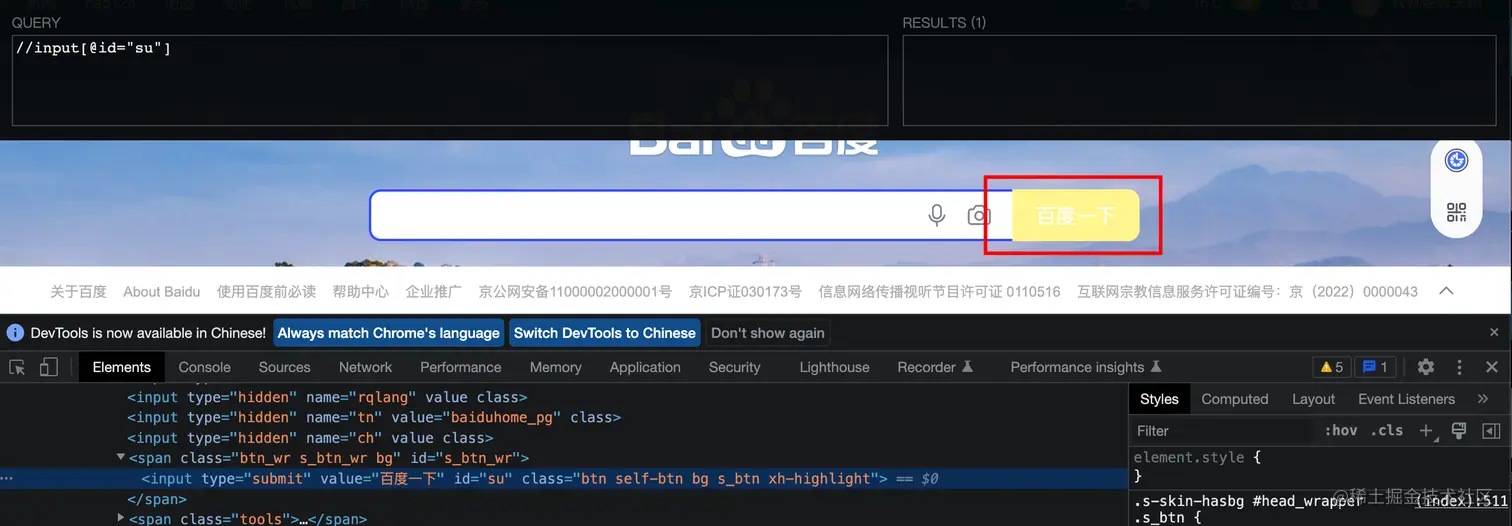Select the Event Listeners sidebar tab
Image resolution: width=1512 pixels, height=526 pixels.
pyautogui.click(x=1406, y=399)
